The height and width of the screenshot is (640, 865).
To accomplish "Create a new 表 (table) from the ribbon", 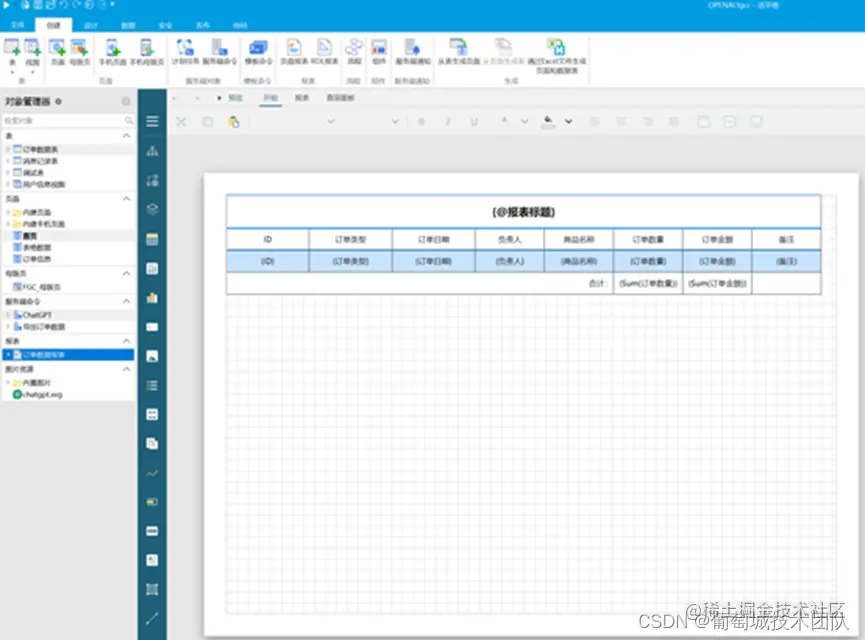I will click(12, 54).
